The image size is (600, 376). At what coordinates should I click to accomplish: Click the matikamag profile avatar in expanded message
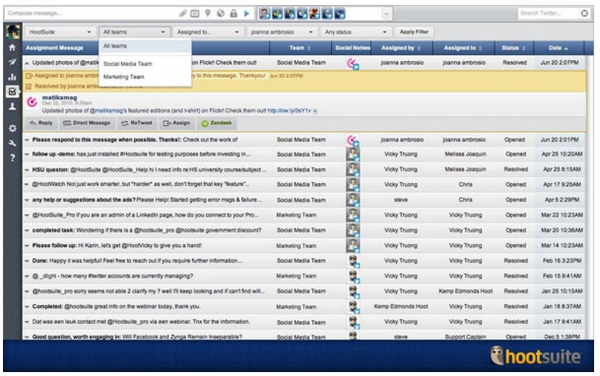click(32, 102)
